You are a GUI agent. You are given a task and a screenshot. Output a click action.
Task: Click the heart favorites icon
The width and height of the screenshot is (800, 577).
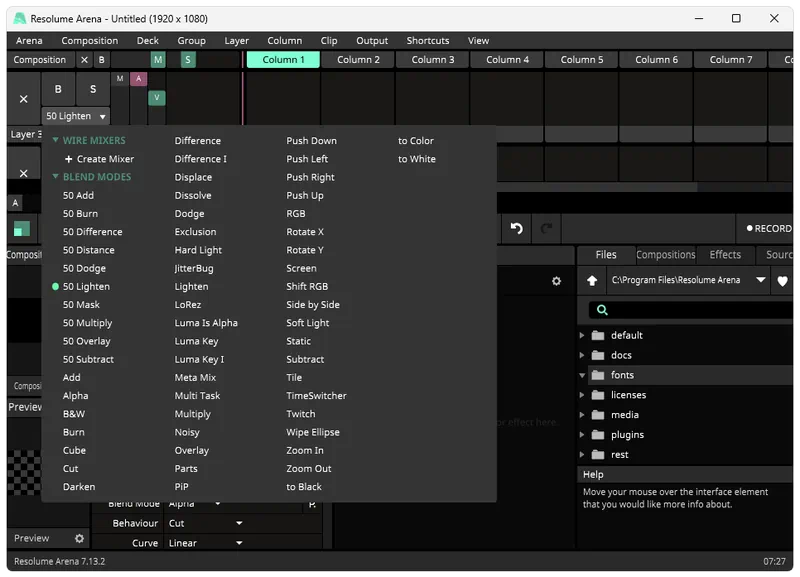782,281
